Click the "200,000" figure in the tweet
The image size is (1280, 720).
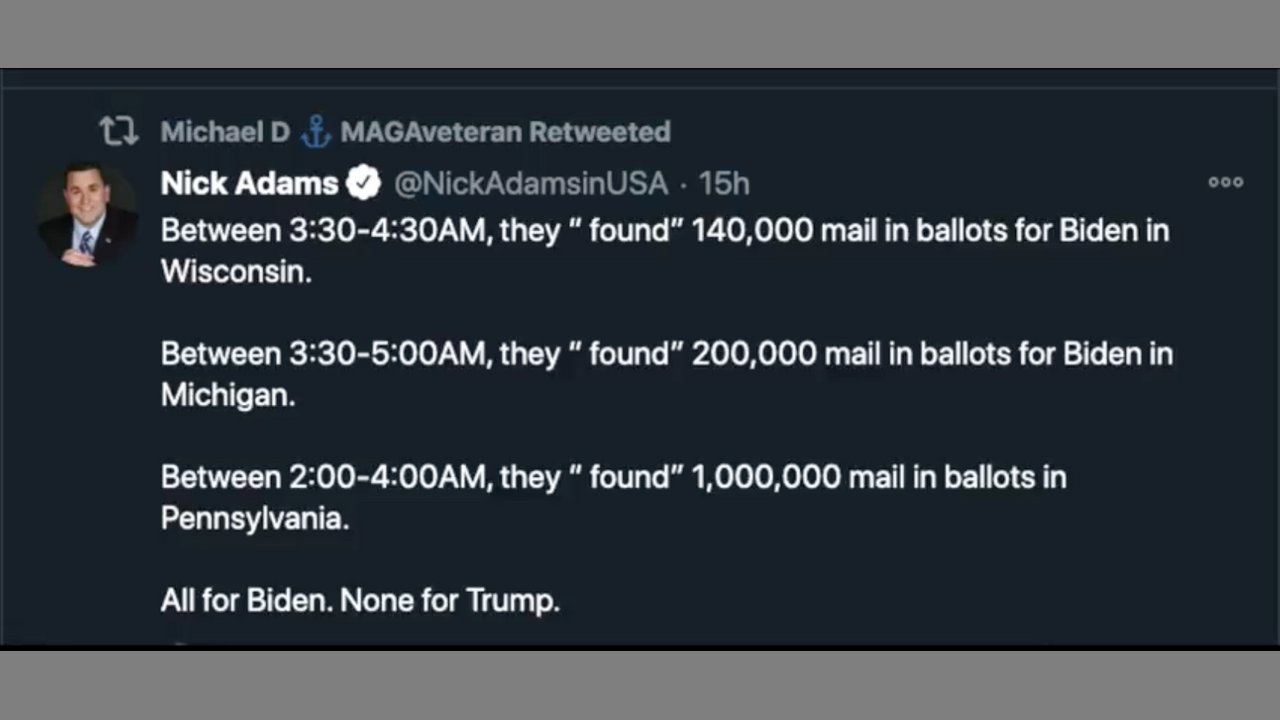753,354
